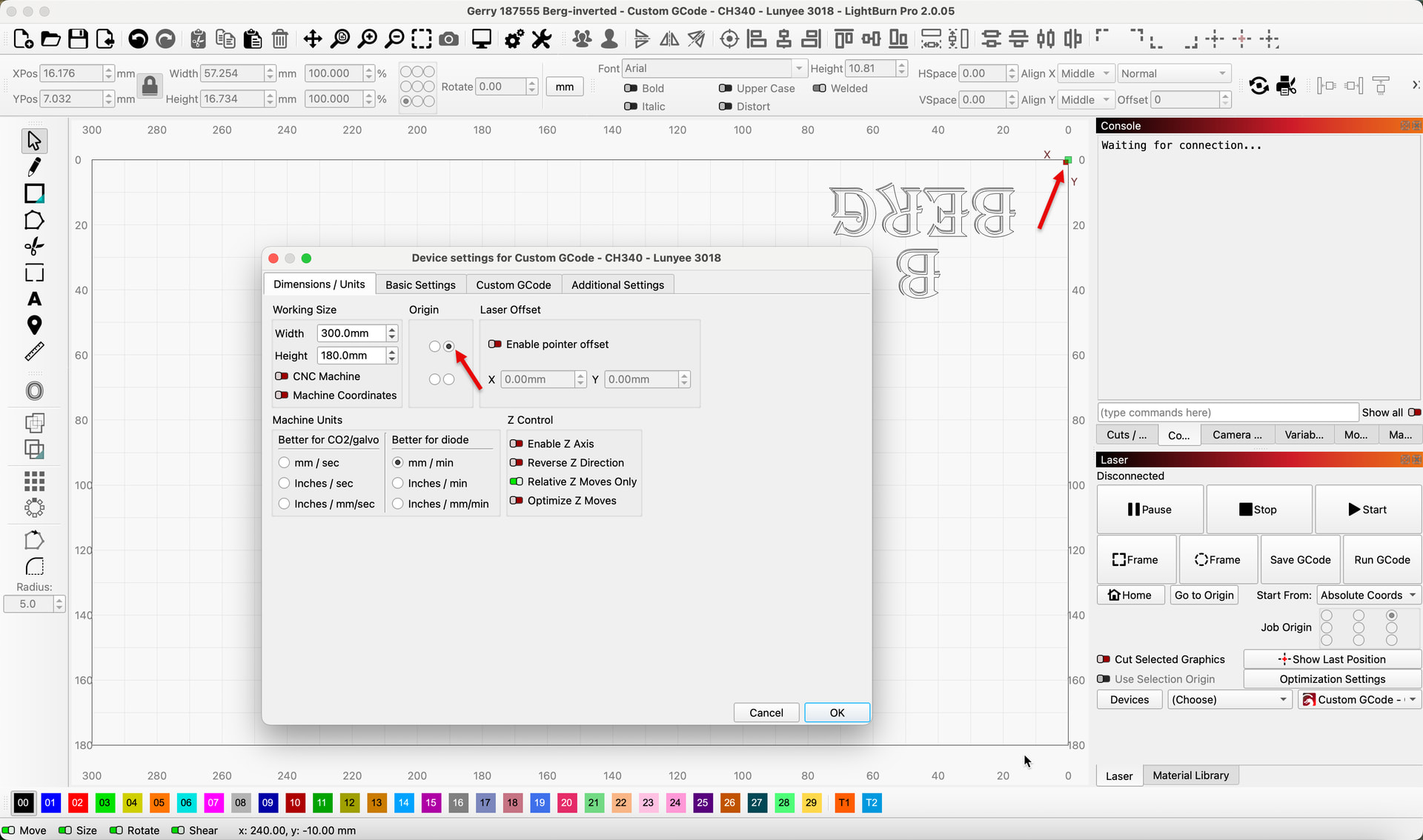Select the Create Text tool
Viewport: 1423px width, 840px height.
(x=34, y=299)
